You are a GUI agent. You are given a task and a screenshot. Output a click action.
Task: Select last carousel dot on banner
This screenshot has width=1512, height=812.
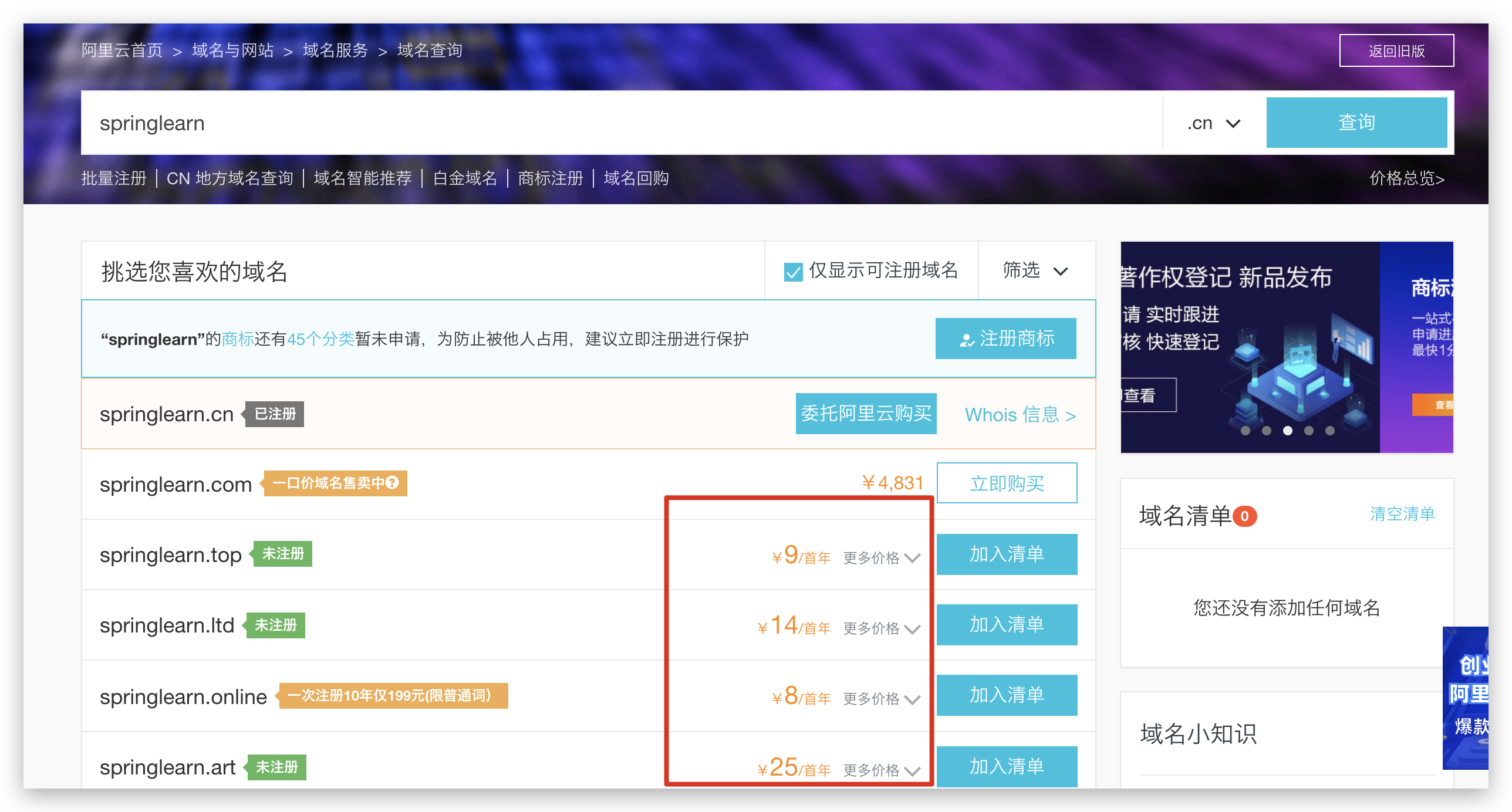(1330, 431)
